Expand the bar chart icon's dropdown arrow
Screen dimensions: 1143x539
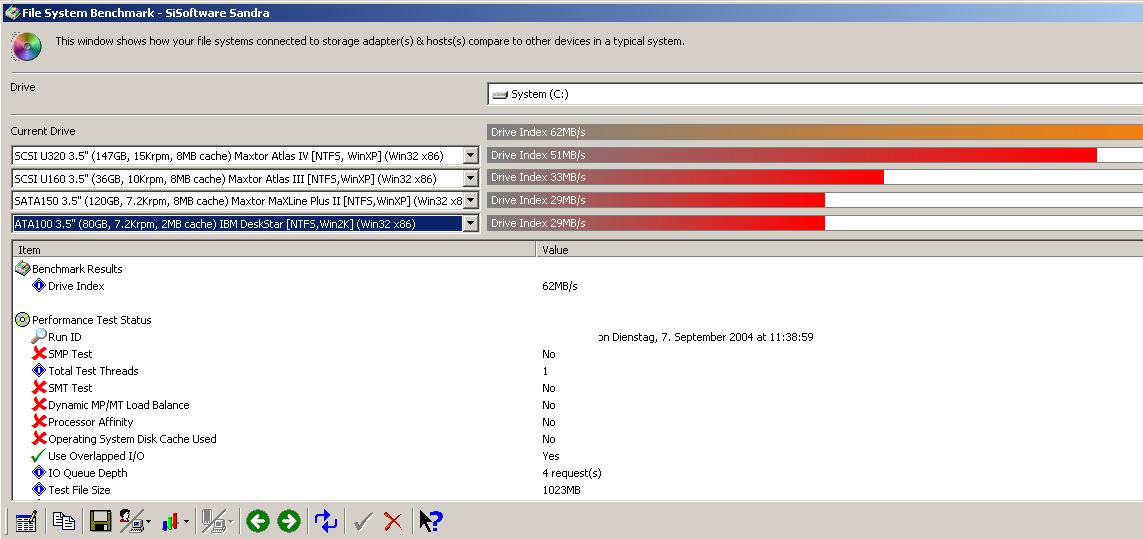coord(186,522)
